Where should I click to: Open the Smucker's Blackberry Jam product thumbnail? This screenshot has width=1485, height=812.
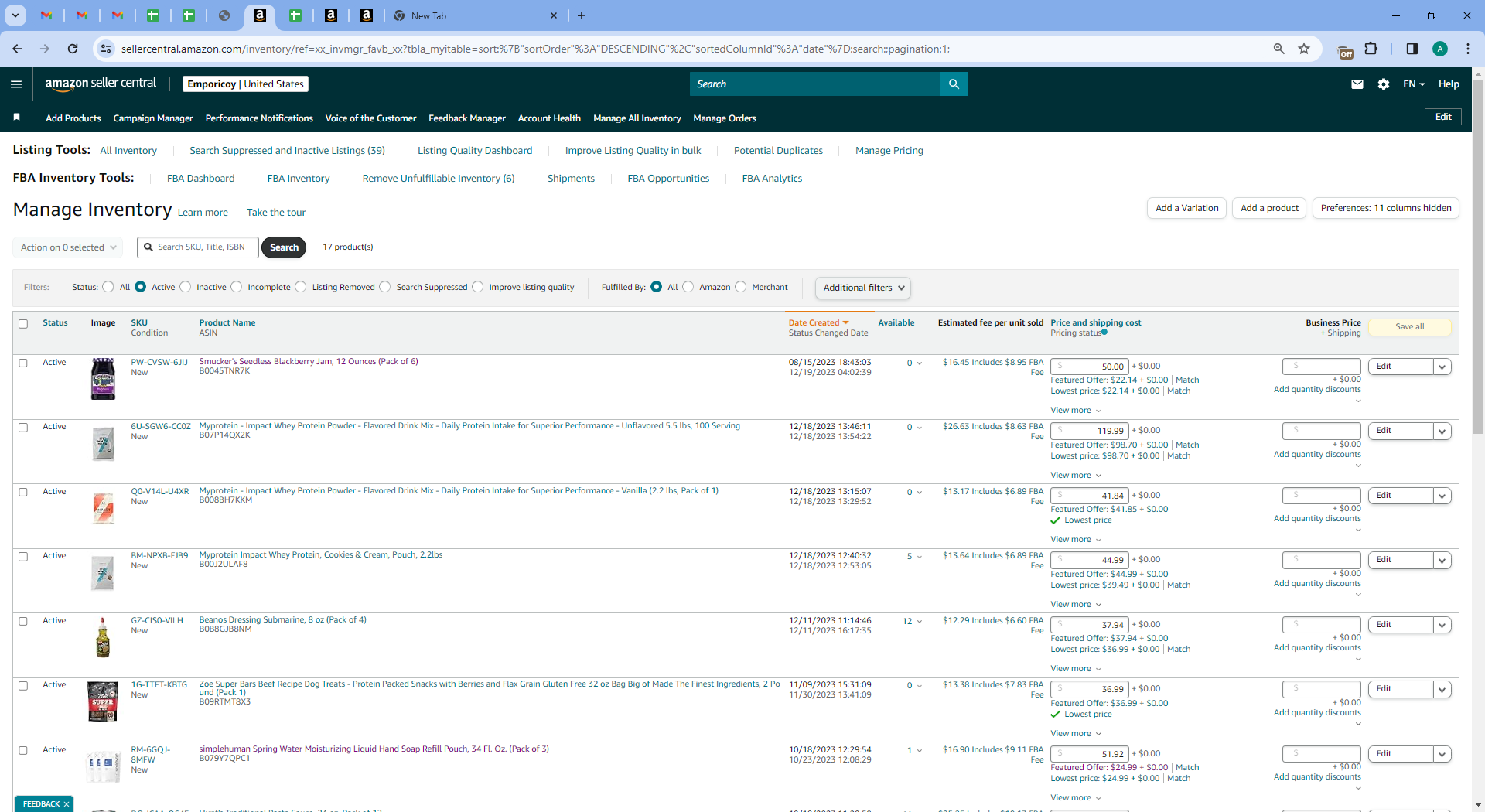(103, 379)
